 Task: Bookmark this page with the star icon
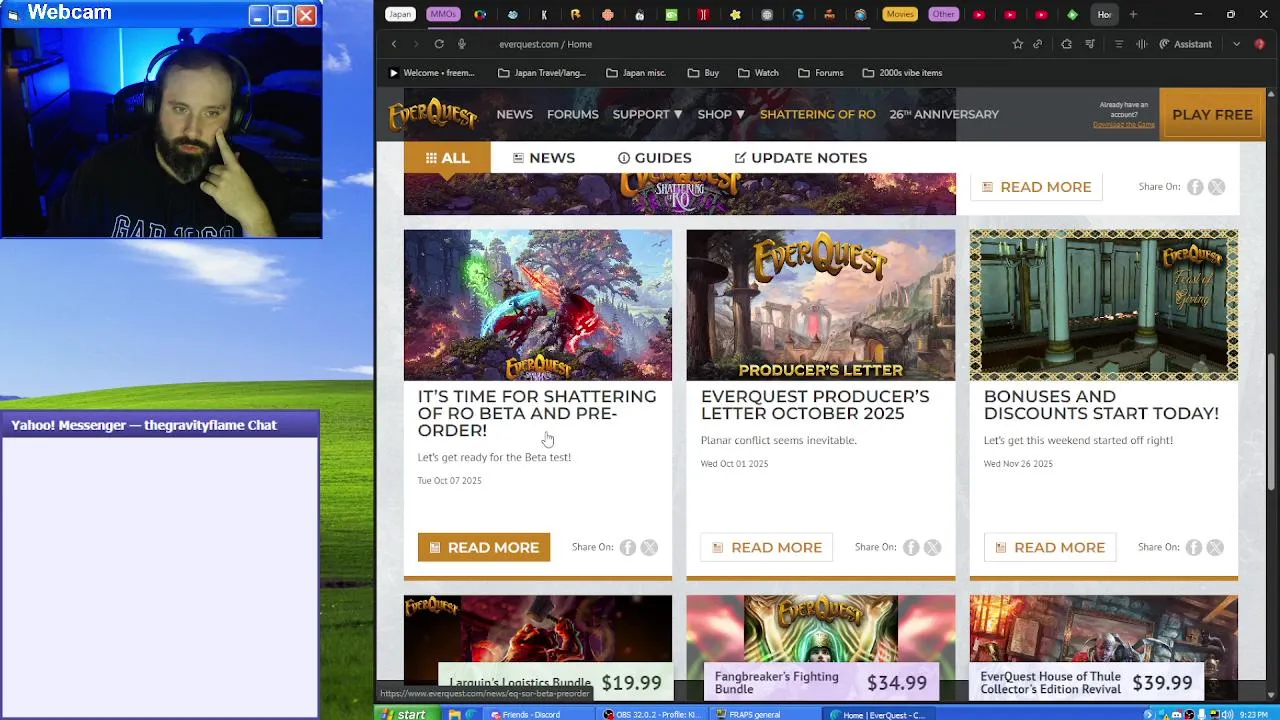[1017, 44]
